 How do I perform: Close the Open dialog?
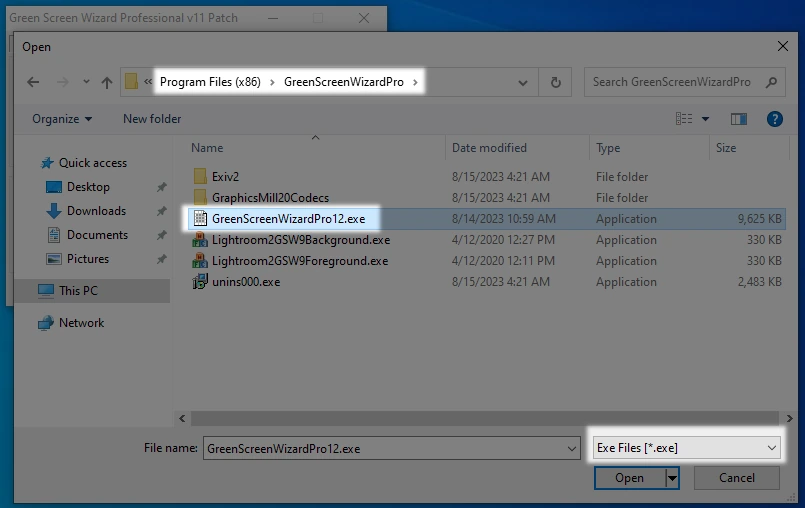[x=782, y=47]
